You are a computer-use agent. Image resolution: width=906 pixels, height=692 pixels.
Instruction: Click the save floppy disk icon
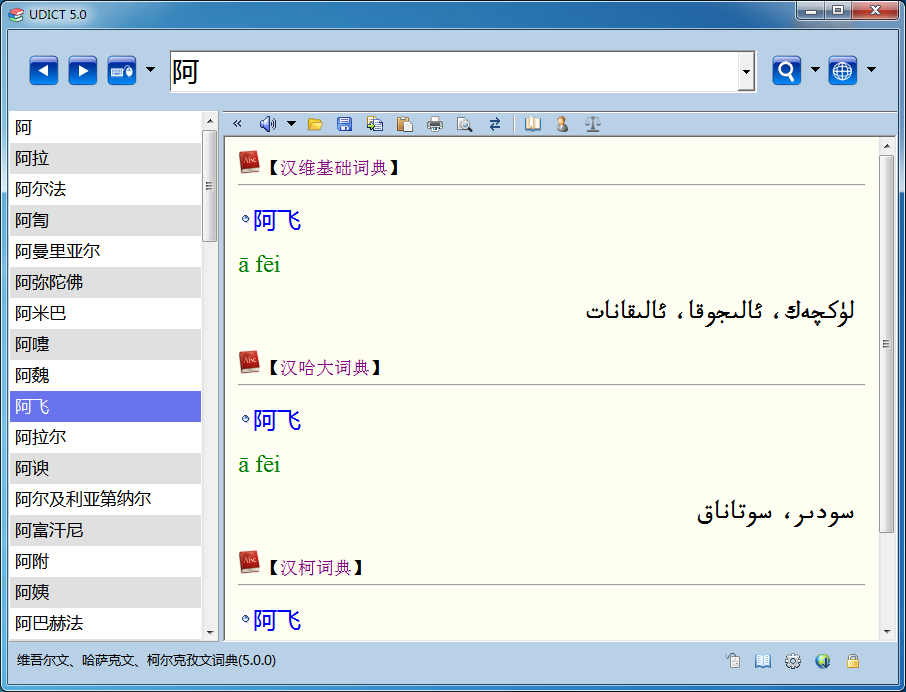tap(345, 124)
